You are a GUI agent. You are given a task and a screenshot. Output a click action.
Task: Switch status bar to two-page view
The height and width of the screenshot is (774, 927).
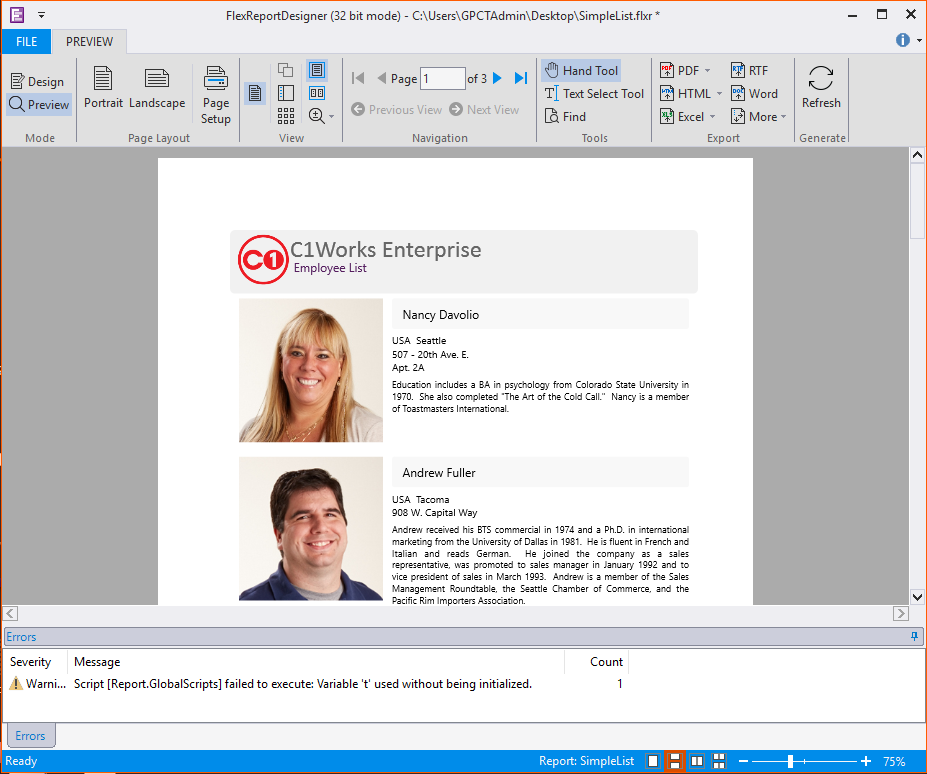click(697, 761)
